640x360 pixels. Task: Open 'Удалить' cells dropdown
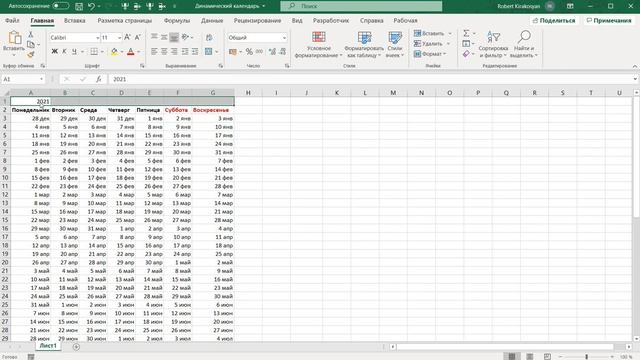[x=448, y=44]
